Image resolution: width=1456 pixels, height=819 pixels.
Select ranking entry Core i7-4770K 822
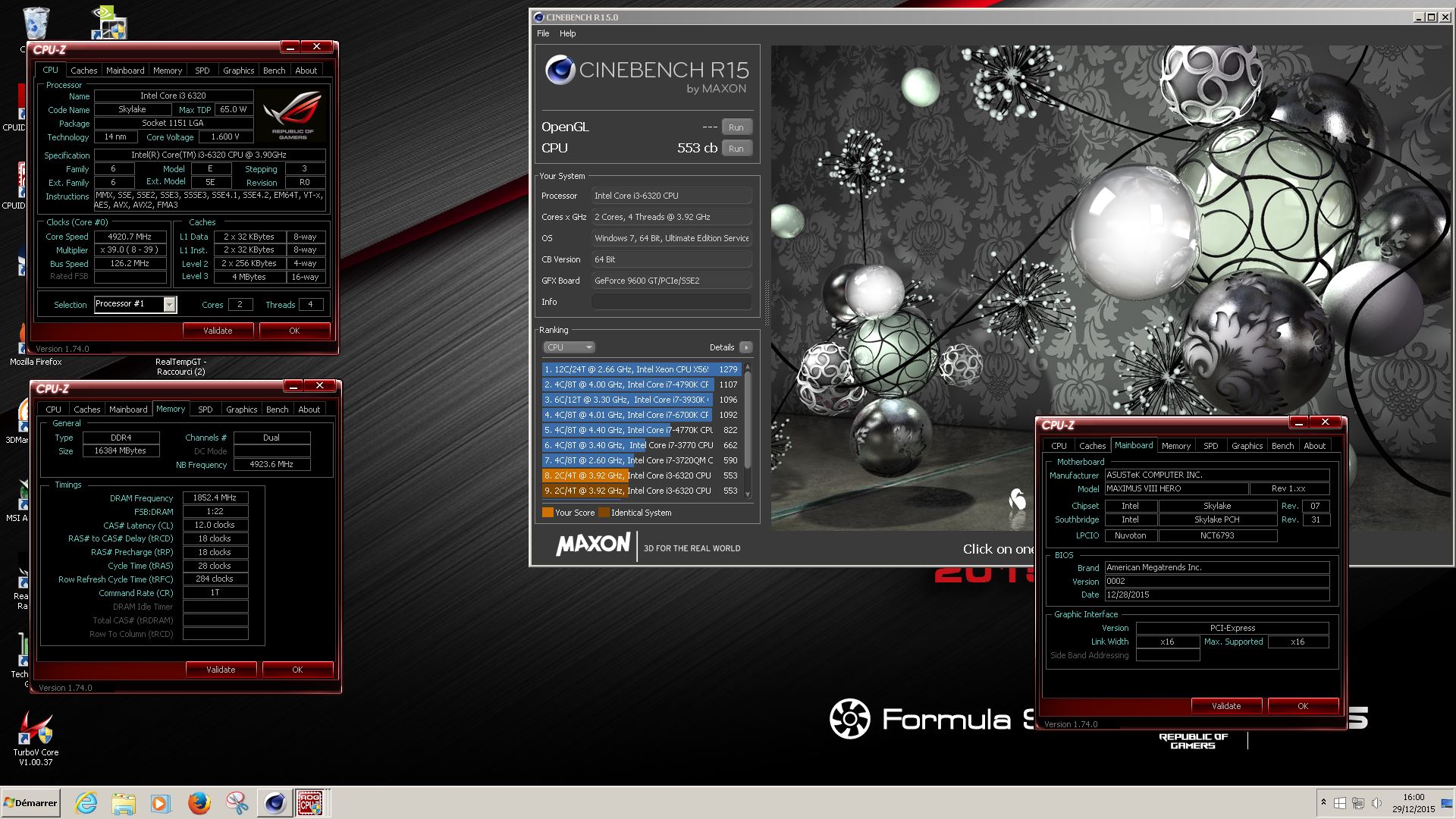(x=642, y=430)
